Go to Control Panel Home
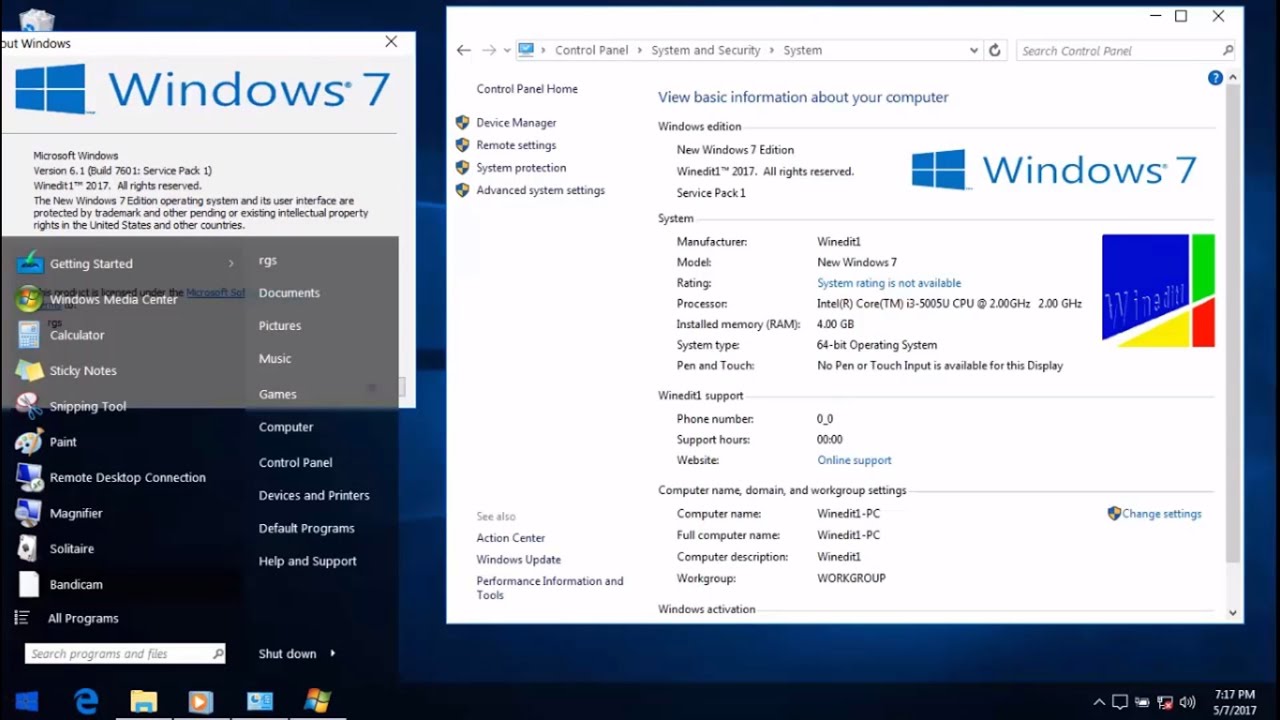 click(x=527, y=89)
